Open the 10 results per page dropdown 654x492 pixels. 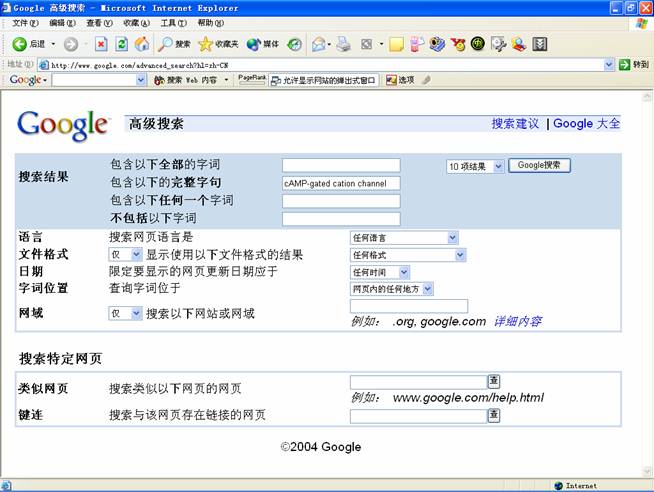(x=475, y=167)
